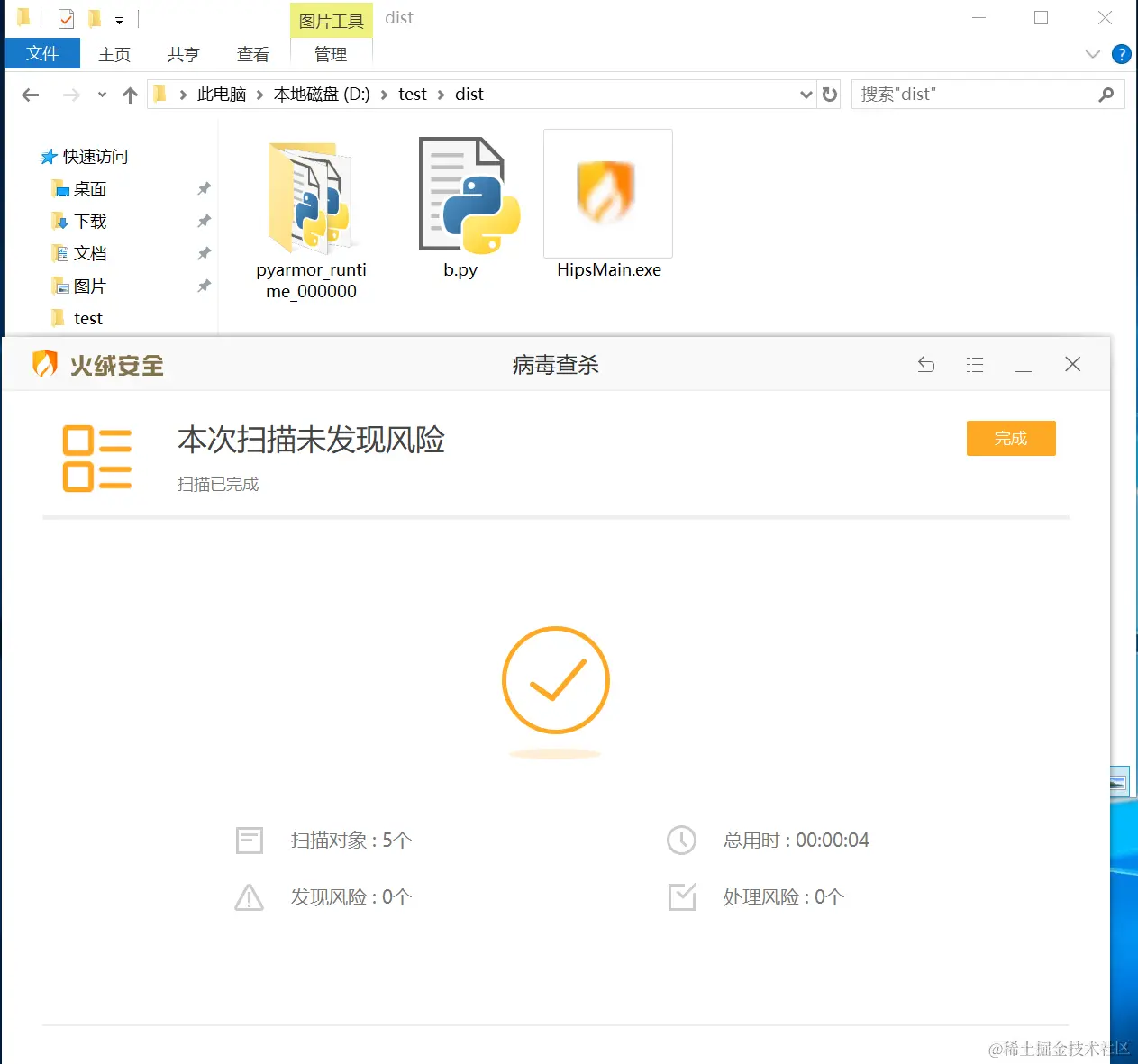This screenshot has width=1138, height=1064.
Task: Click 此电脑 in the address path
Action: (222, 95)
